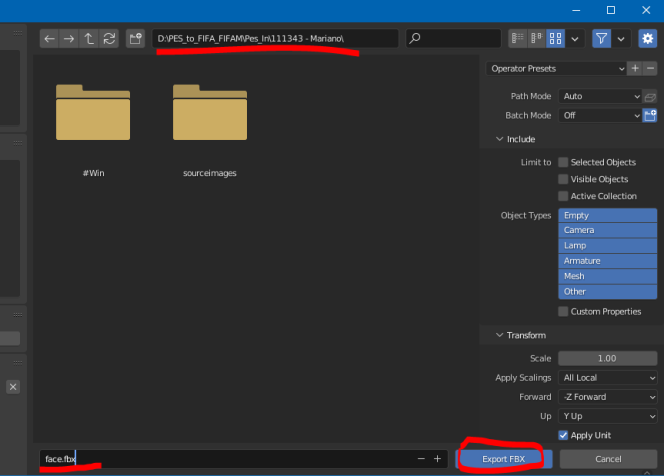Toggle Camera object type
Image resolution: width=664 pixels, height=476 pixels.
pos(608,230)
